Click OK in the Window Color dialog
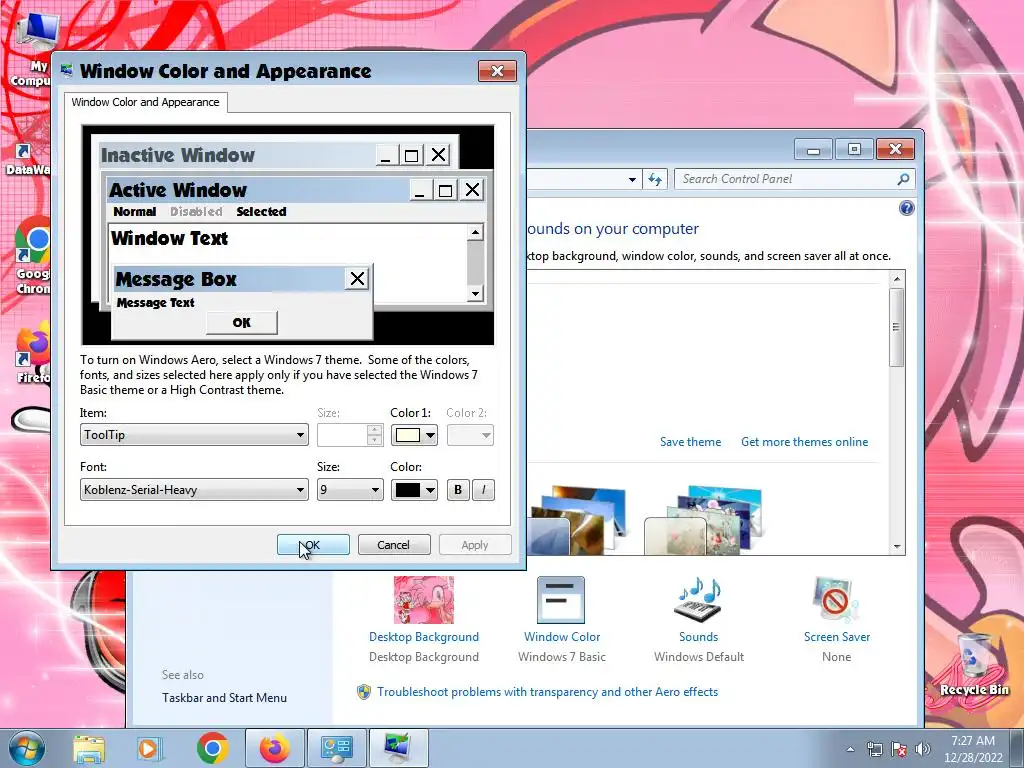Viewport: 1024px width, 768px height. click(313, 545)
